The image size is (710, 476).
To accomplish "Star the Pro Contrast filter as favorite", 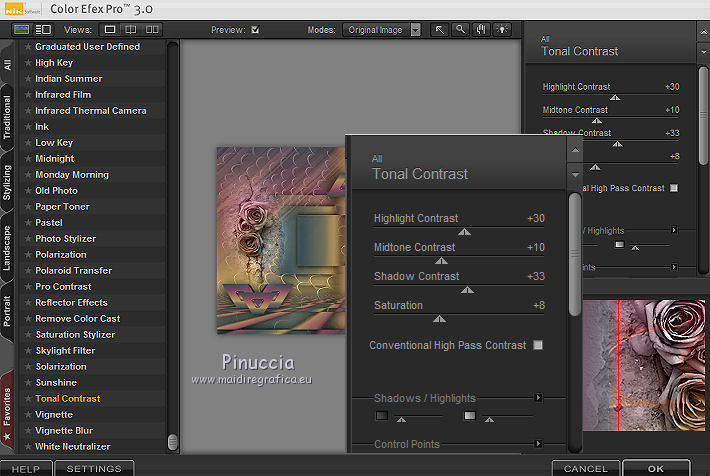I will [28, 287].
